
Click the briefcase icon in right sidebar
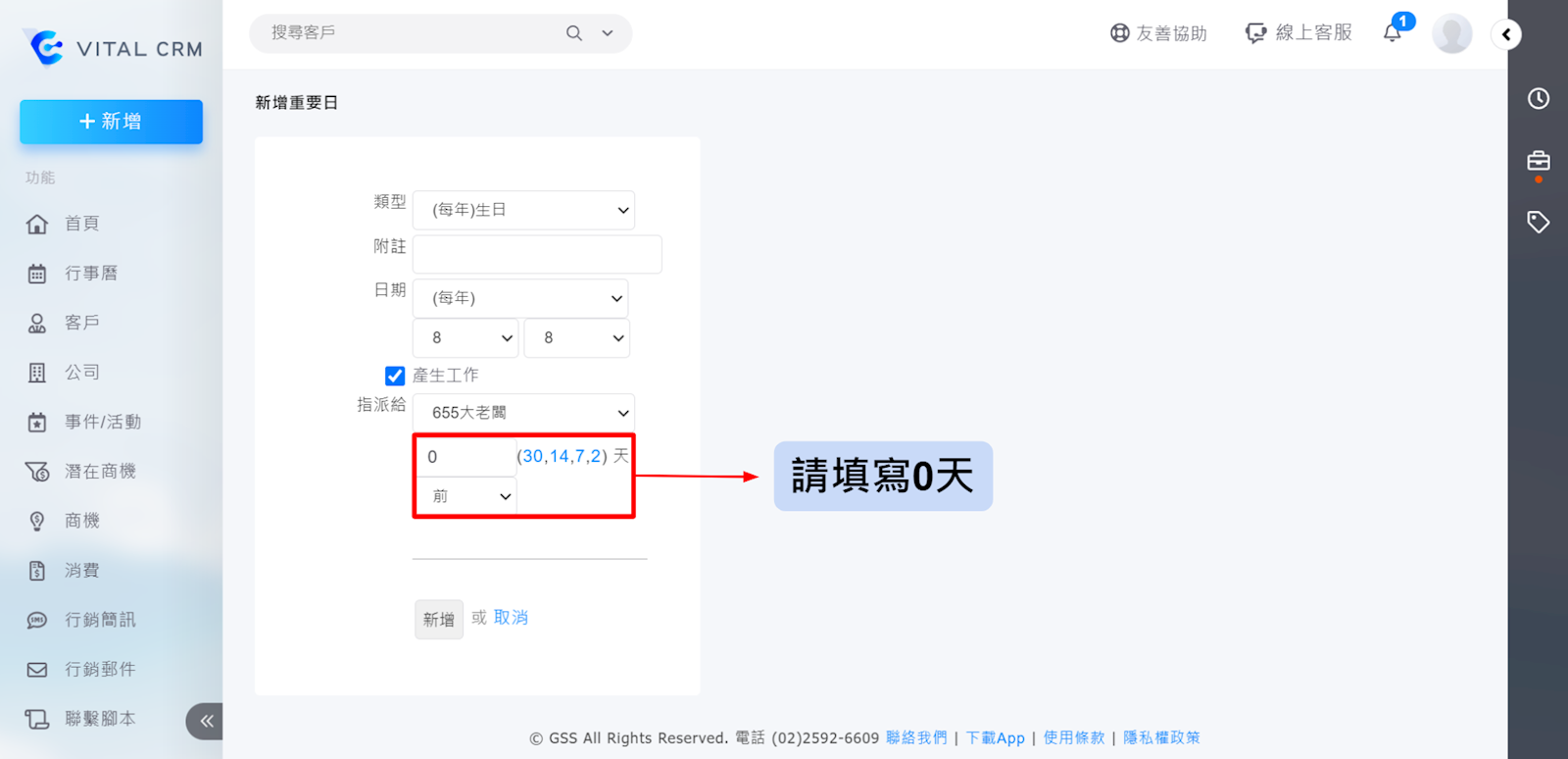coord(1538,161)
